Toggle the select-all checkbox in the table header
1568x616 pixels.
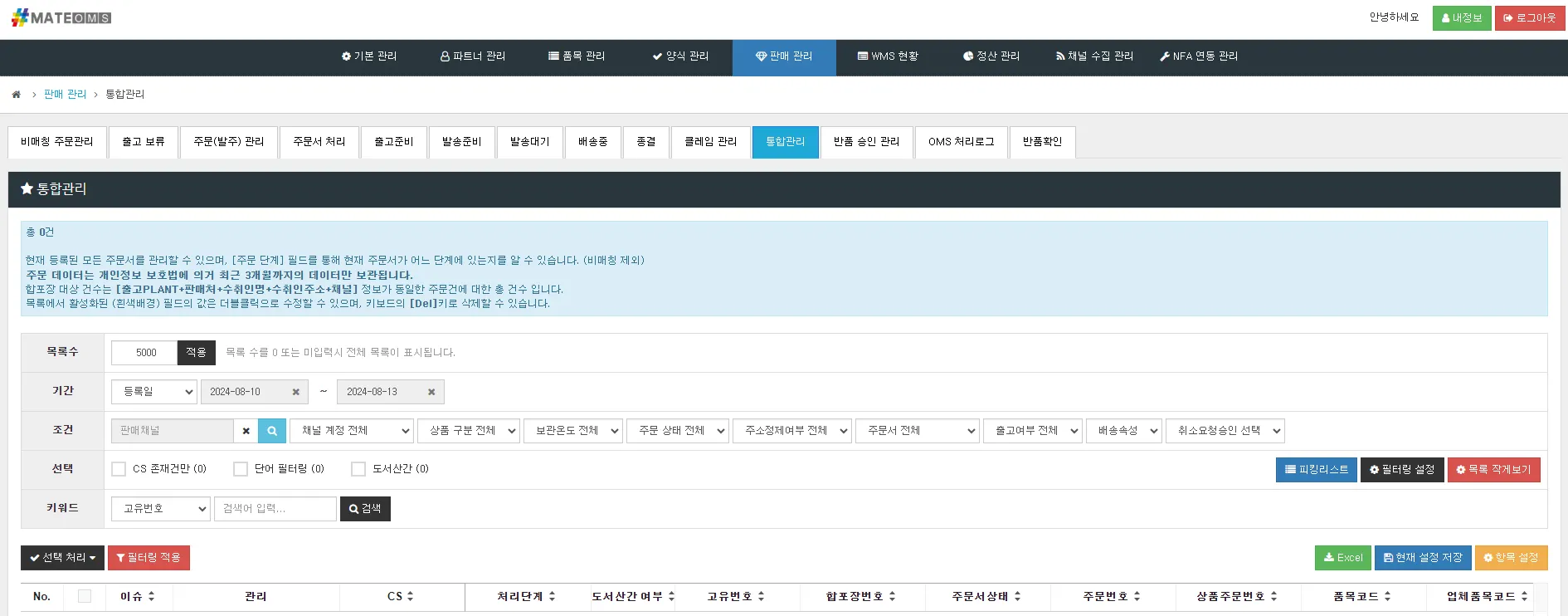(x=85, y=596)
